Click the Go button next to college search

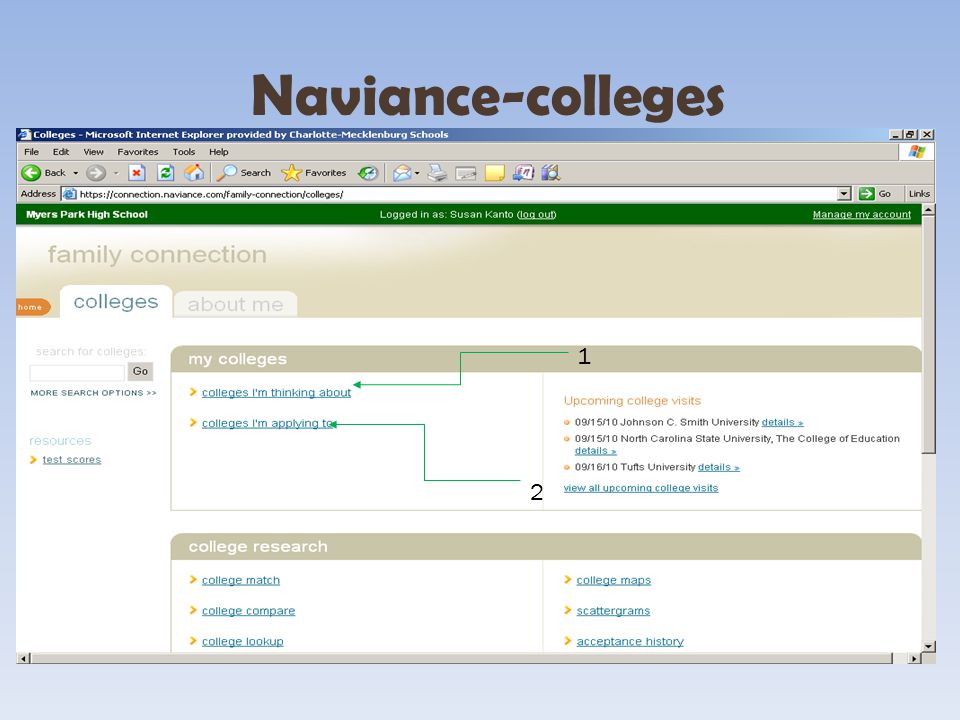coord(140,371)
